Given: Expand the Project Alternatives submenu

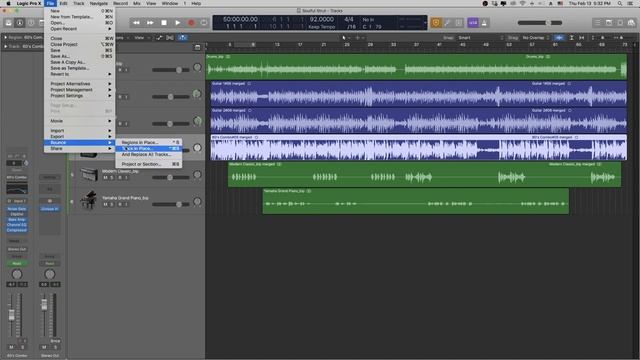Looking at the screenshot, I should [x=80, y=83].
